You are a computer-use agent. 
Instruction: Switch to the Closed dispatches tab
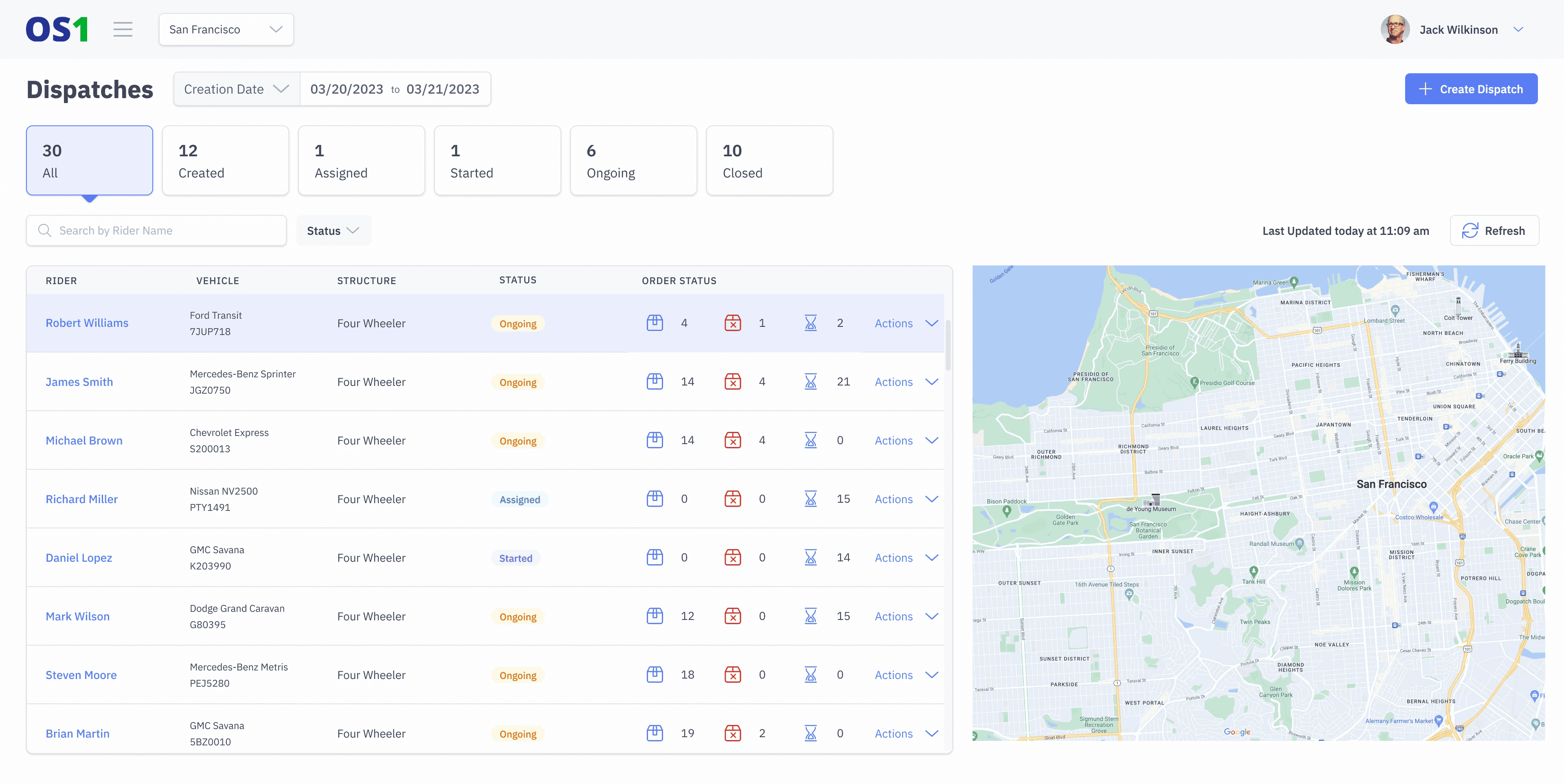[x=769, y=161]
